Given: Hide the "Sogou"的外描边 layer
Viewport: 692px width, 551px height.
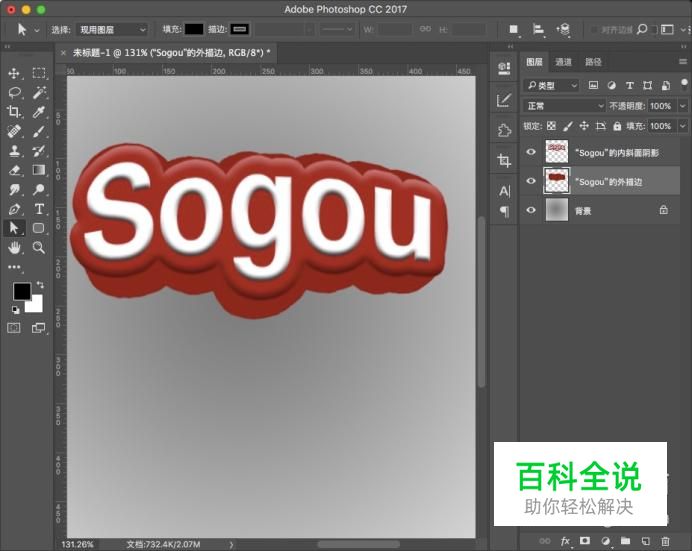Looking at the screenshot, I should click(x=531, y=181).
